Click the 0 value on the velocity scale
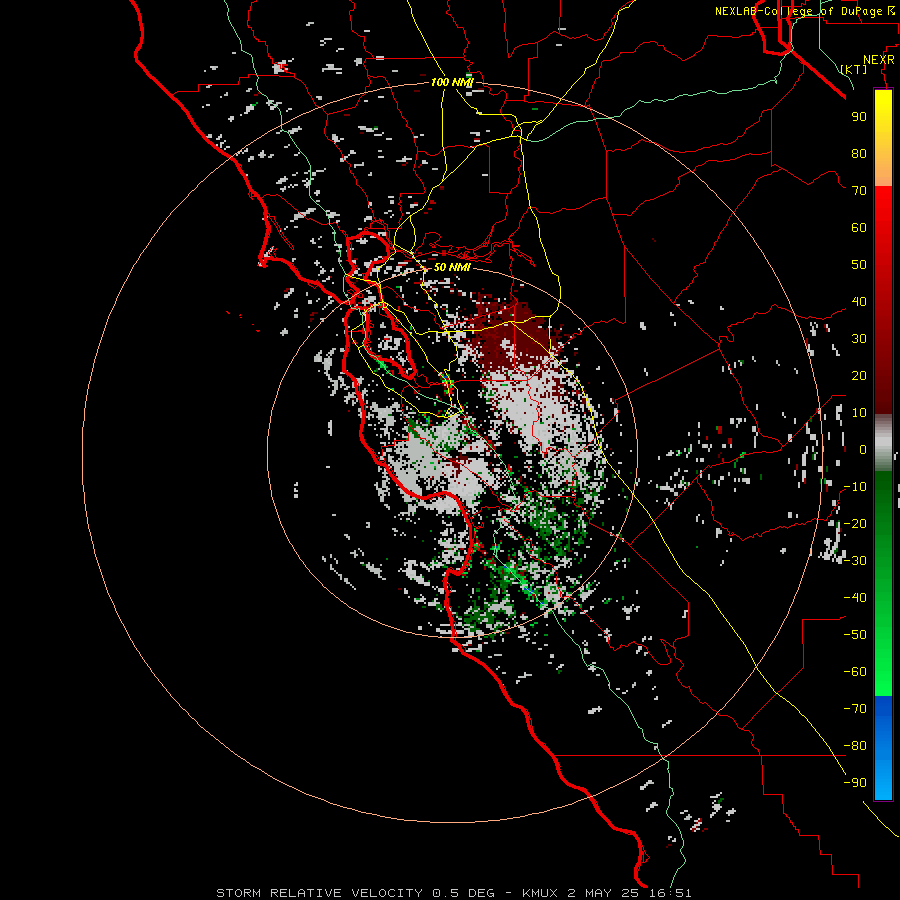Screen dimensions: 900x900 863,450
